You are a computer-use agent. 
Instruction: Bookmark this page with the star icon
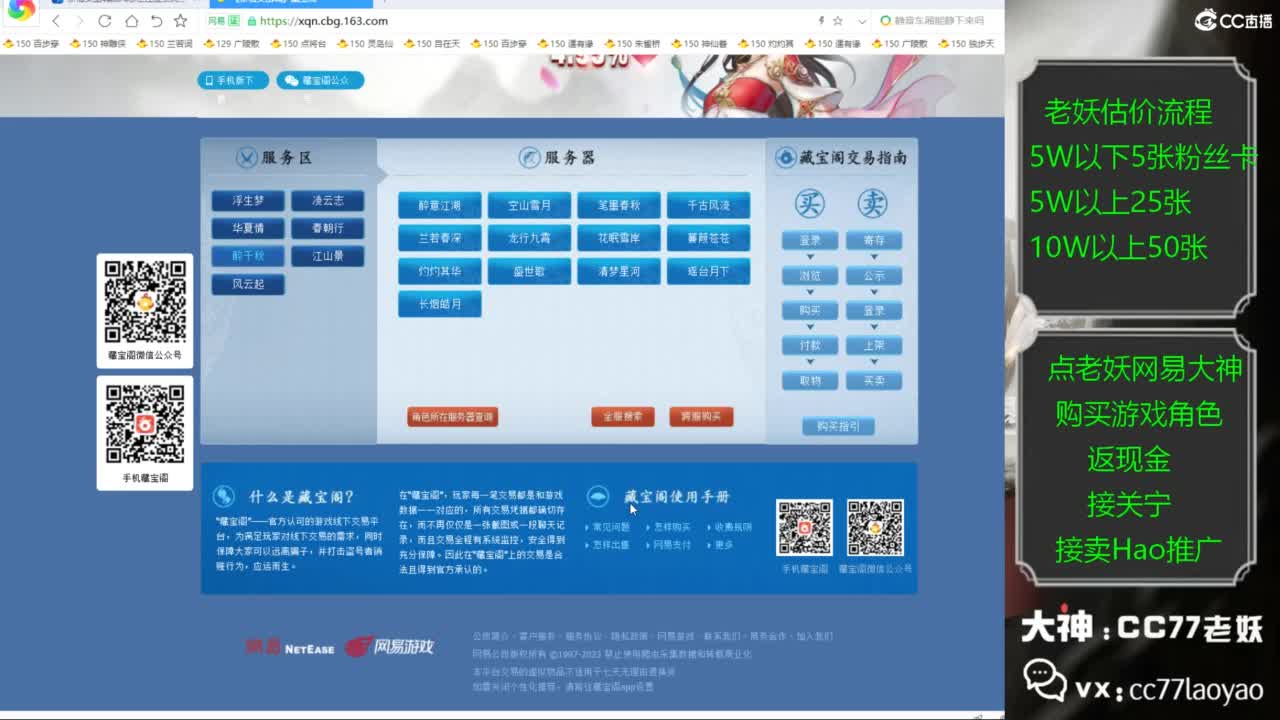[x=180, y=21]
